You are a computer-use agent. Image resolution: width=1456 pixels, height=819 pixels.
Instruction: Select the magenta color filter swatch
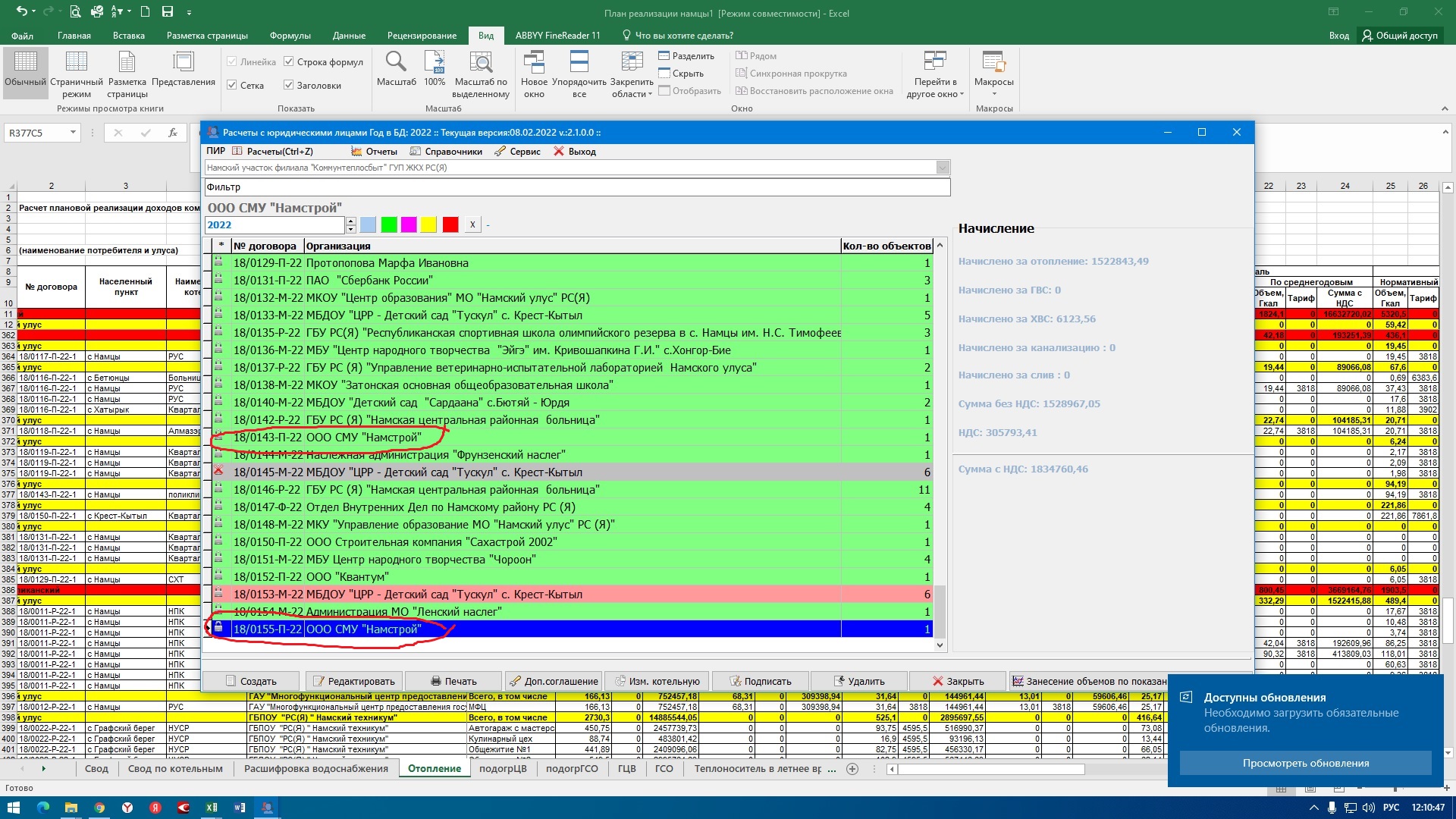coord(409,224)
